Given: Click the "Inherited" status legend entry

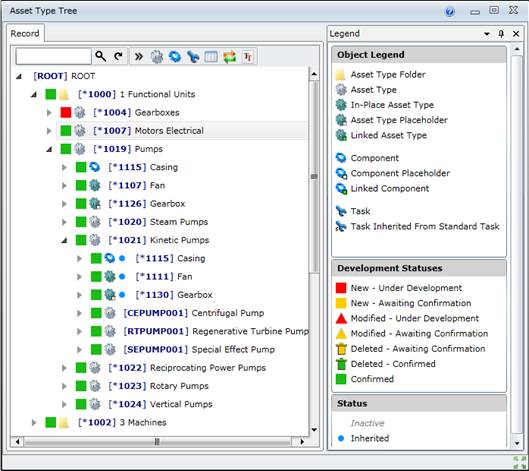Looking at the screenshot, I should pos(370,438).
